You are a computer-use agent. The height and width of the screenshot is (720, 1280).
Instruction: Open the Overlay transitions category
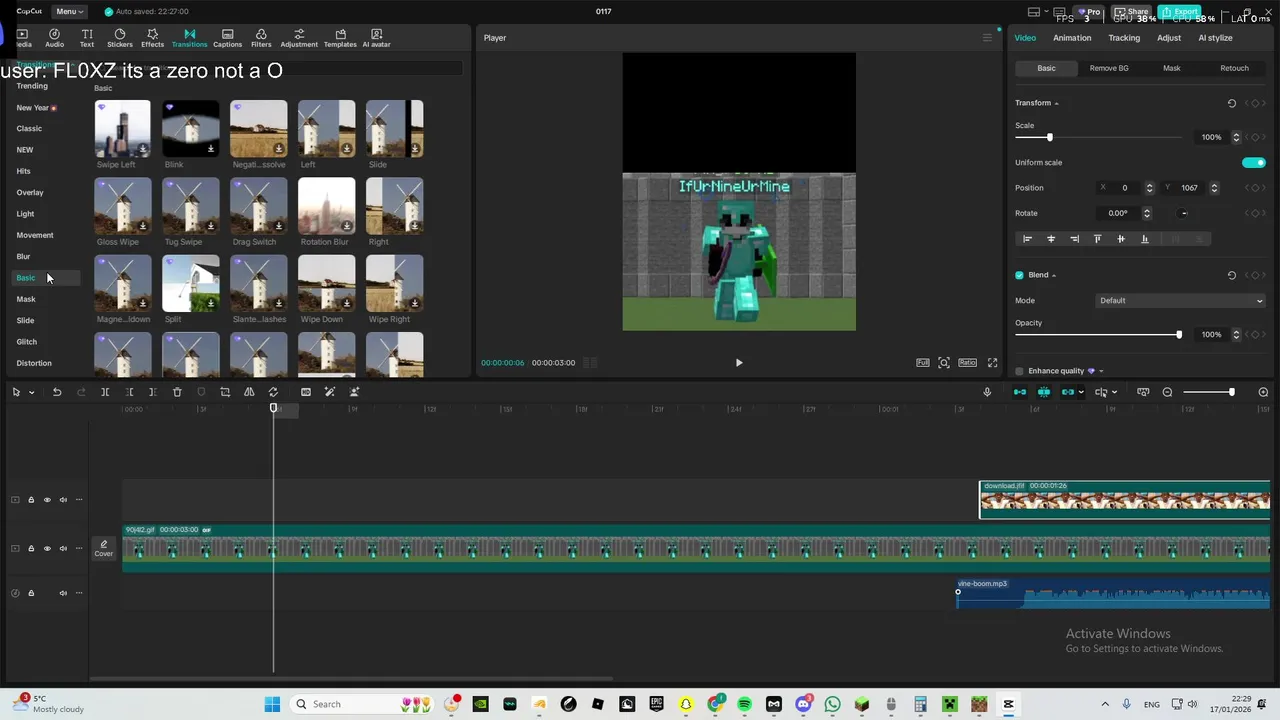pyautogui.click(x=30, y=192)
